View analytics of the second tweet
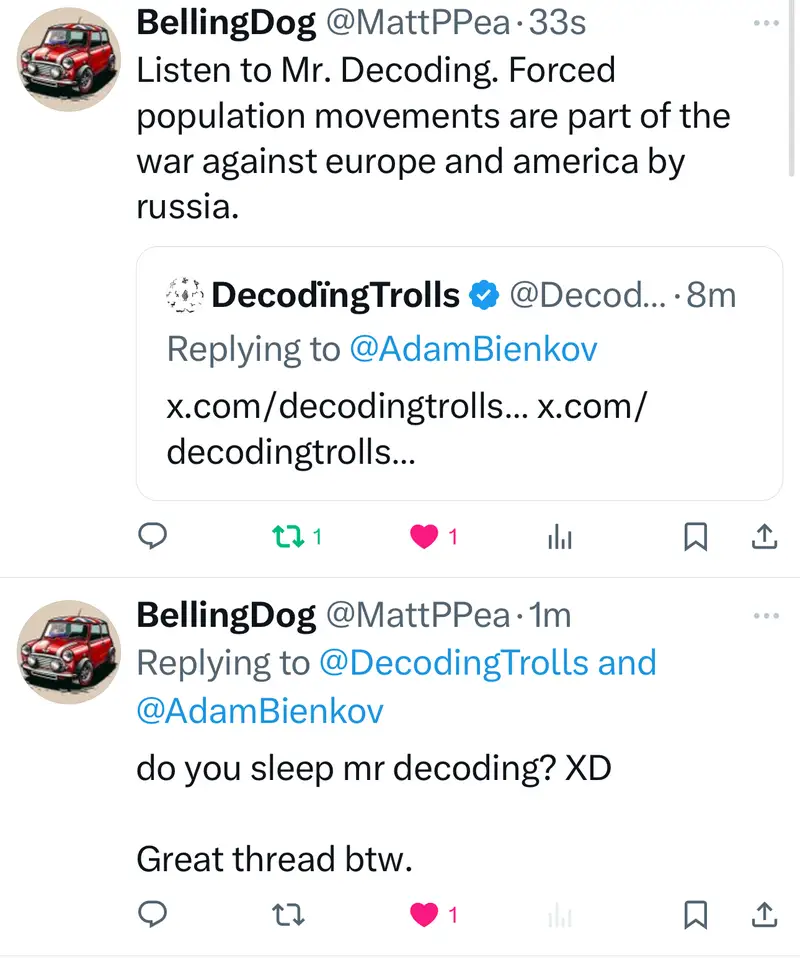 point(560,914)
